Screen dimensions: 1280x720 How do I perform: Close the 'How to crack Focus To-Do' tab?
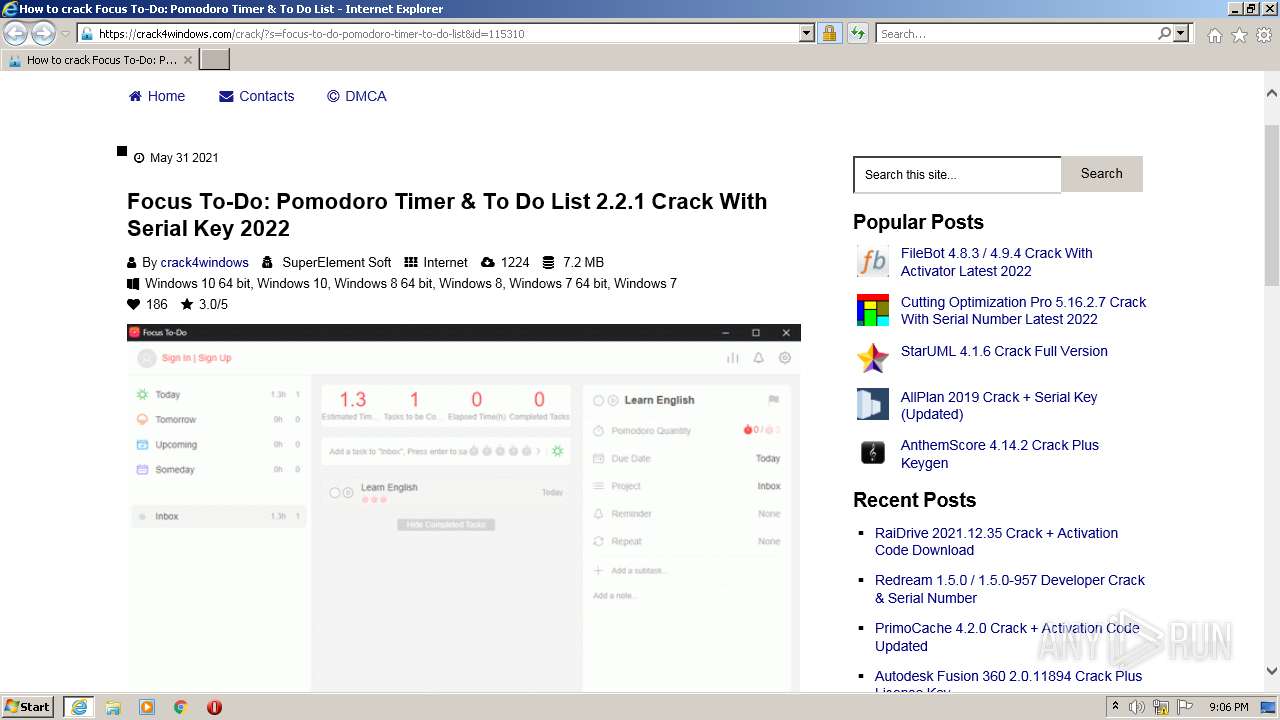coord(188,60)
